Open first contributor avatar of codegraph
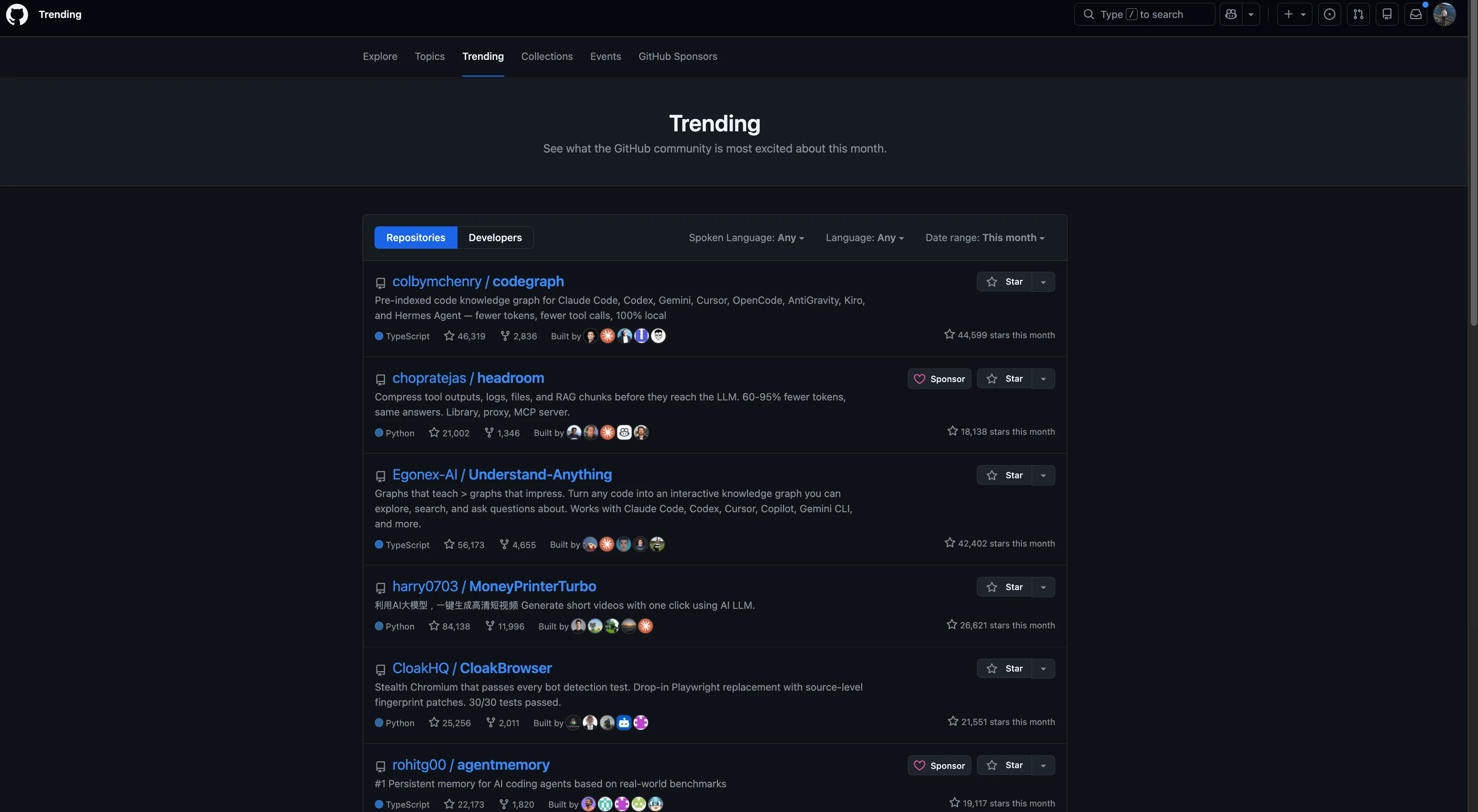1478x812 pixels. pyautogui.click(x=590, y=336)
